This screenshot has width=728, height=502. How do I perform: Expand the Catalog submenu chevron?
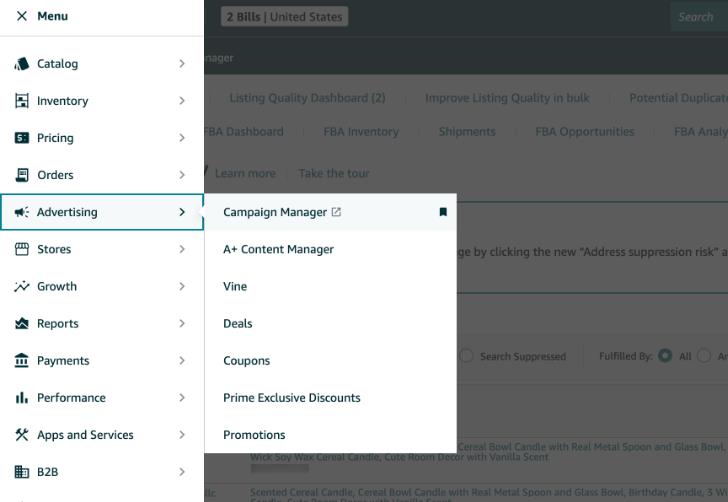[x=182, y=64]
